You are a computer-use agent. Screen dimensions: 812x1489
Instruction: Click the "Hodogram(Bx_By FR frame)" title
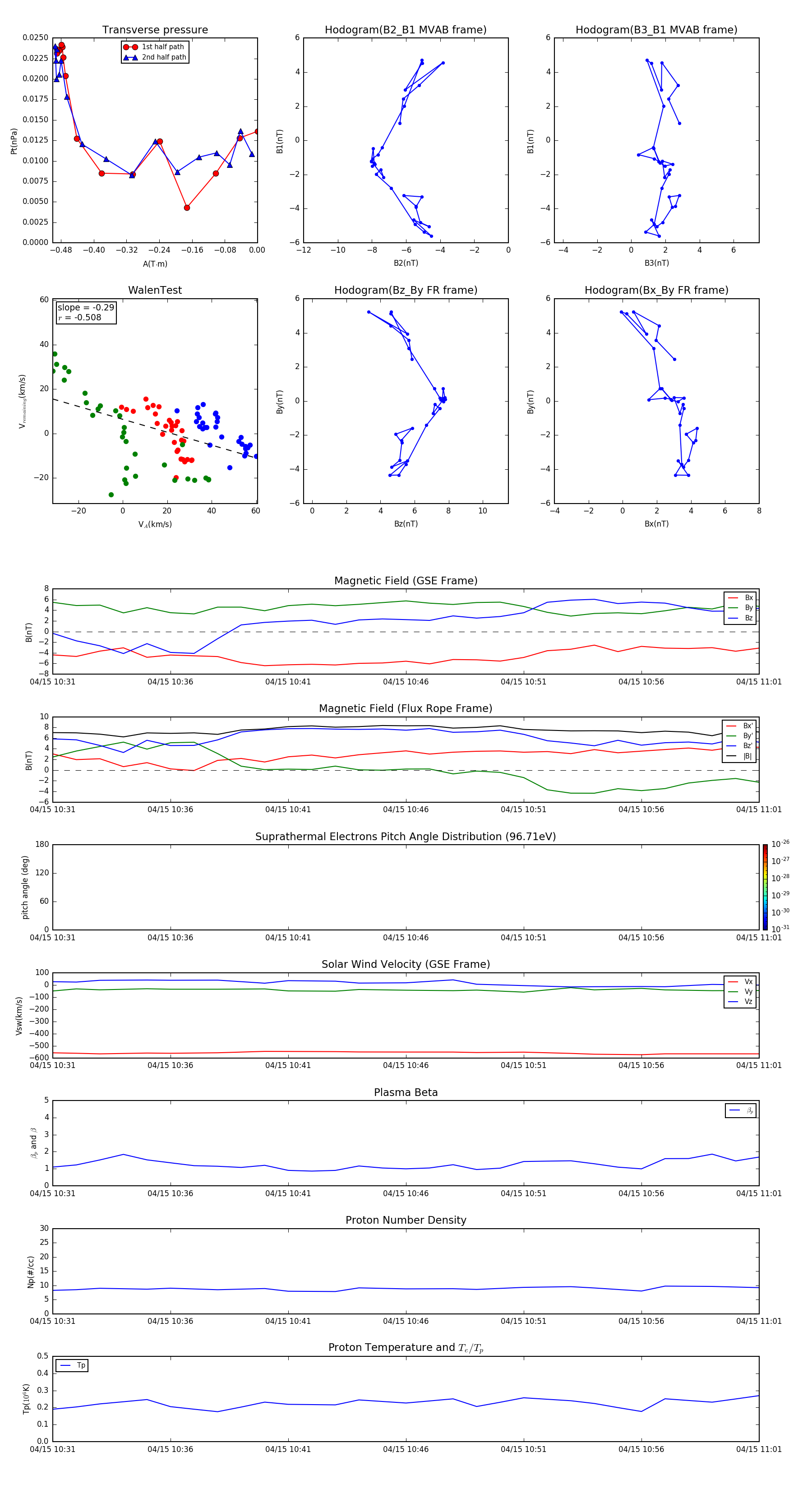[656, 290]
